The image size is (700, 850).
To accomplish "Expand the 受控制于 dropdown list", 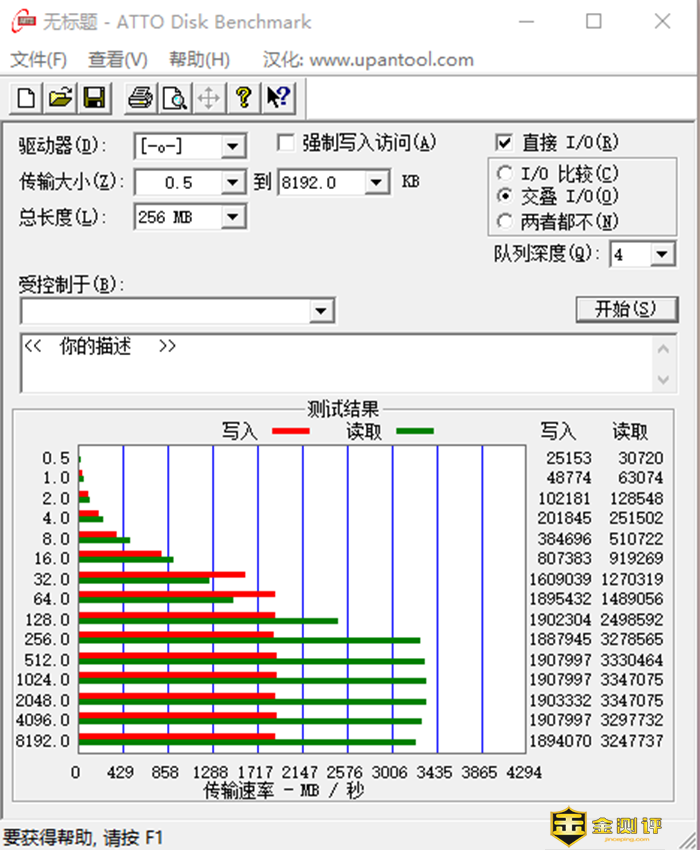I will click(x=320, y=311).
